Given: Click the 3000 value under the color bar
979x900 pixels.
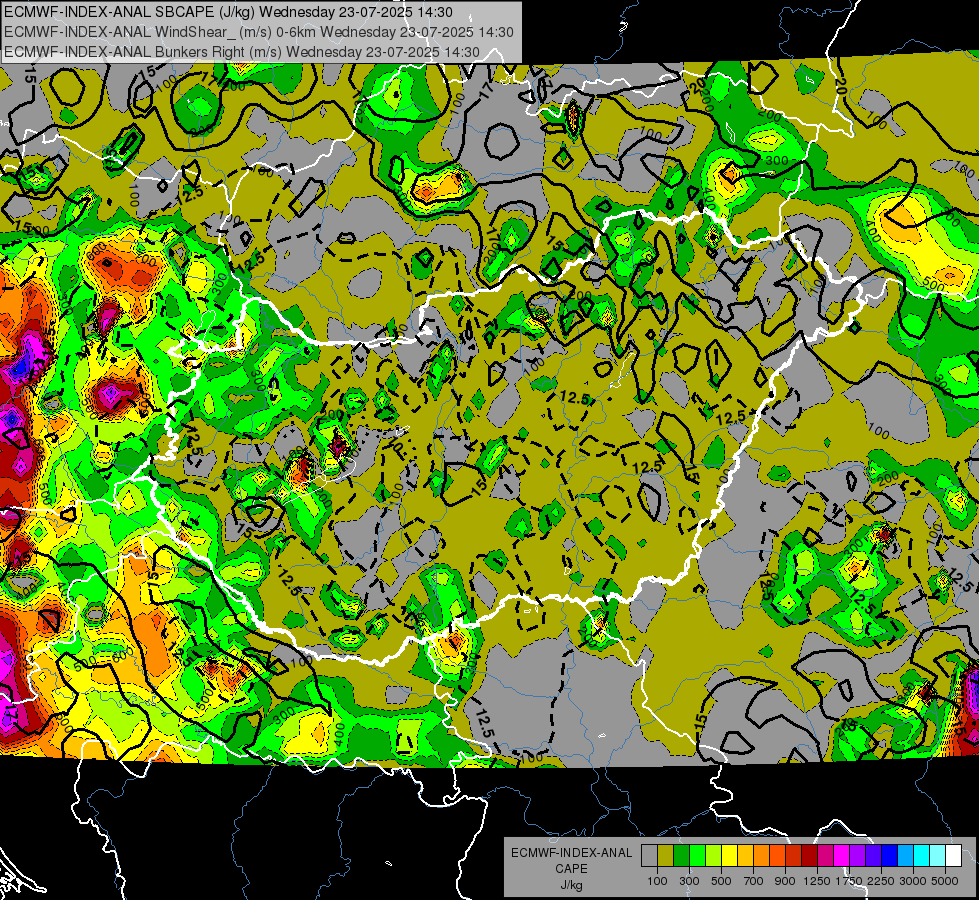Looking at the screenshot, I should (x=913, y=881).
